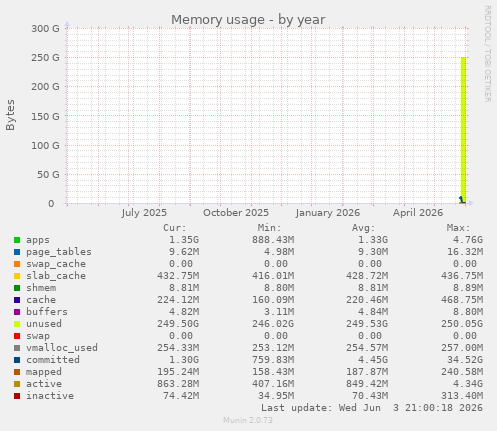Click the 'Avg:' column header
497x431 pixels.
click(x=364, y=228)
